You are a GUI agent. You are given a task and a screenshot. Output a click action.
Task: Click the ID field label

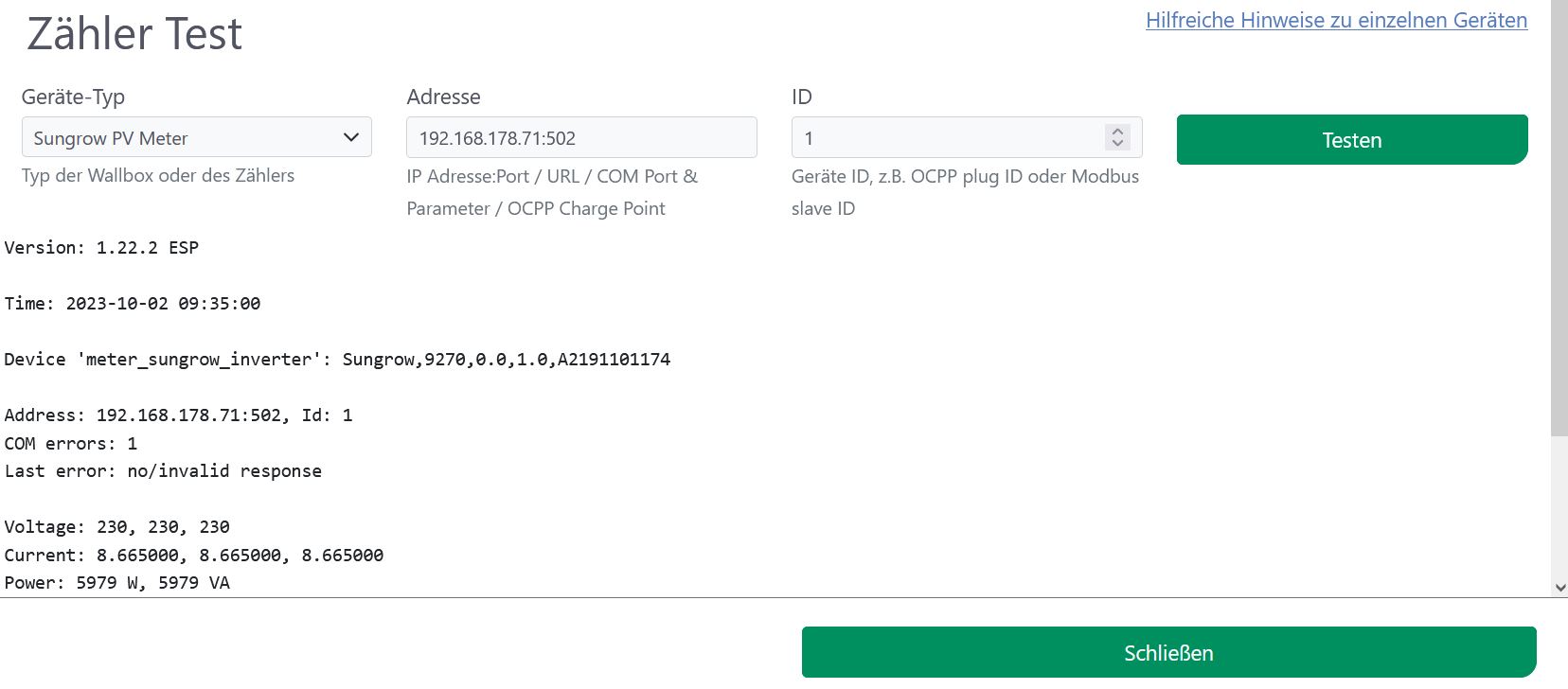coord(802,97)
